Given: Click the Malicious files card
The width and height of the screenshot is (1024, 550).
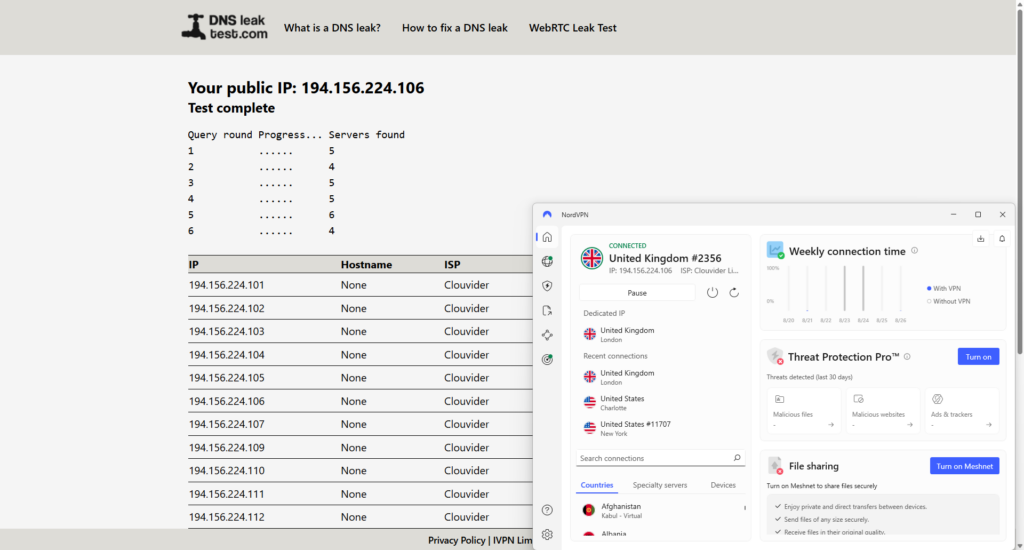Looking at the screenshot, I should (x=803, y=411).
